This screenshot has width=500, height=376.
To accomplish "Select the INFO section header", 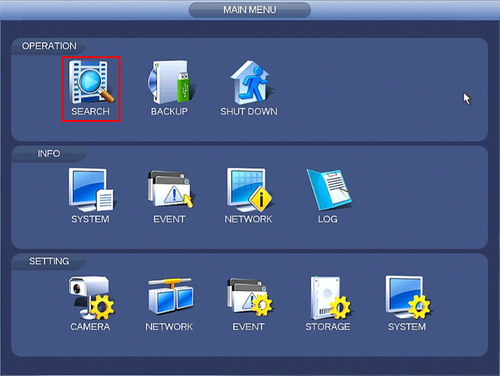I will coord(49,153).
